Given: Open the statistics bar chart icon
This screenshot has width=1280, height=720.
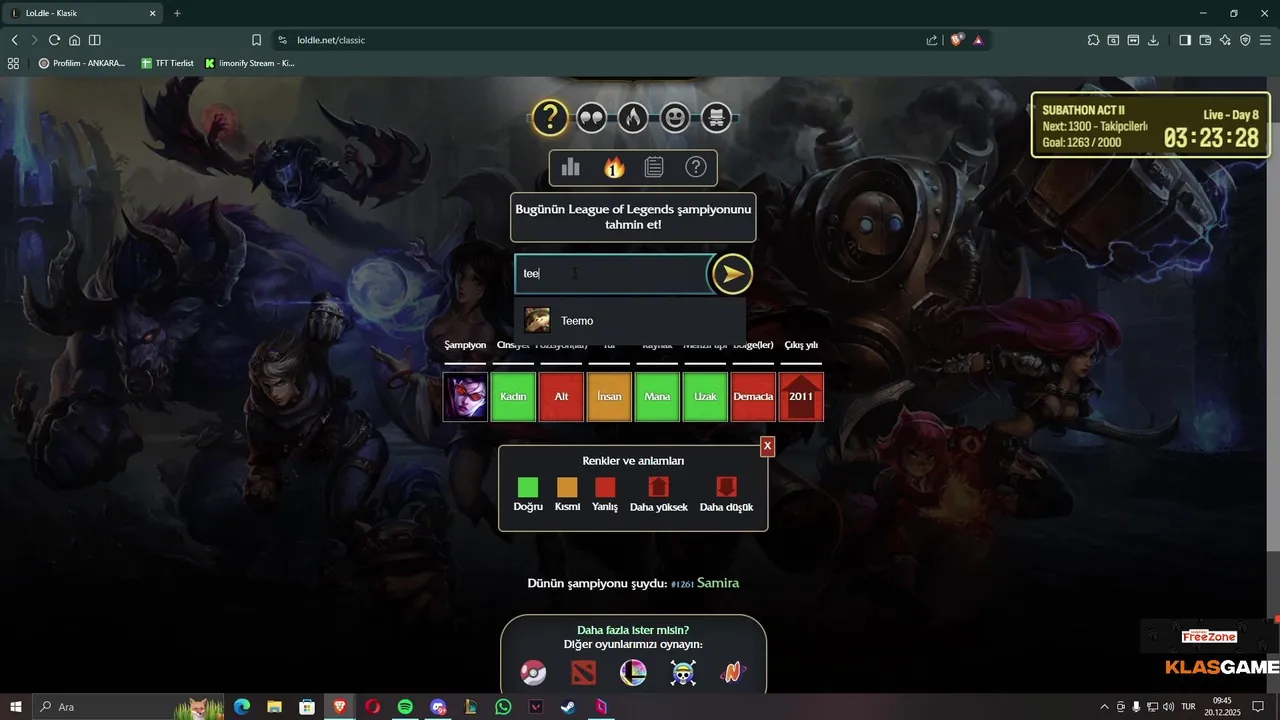Looking at the screenshot, I should [x=571, y=167].
